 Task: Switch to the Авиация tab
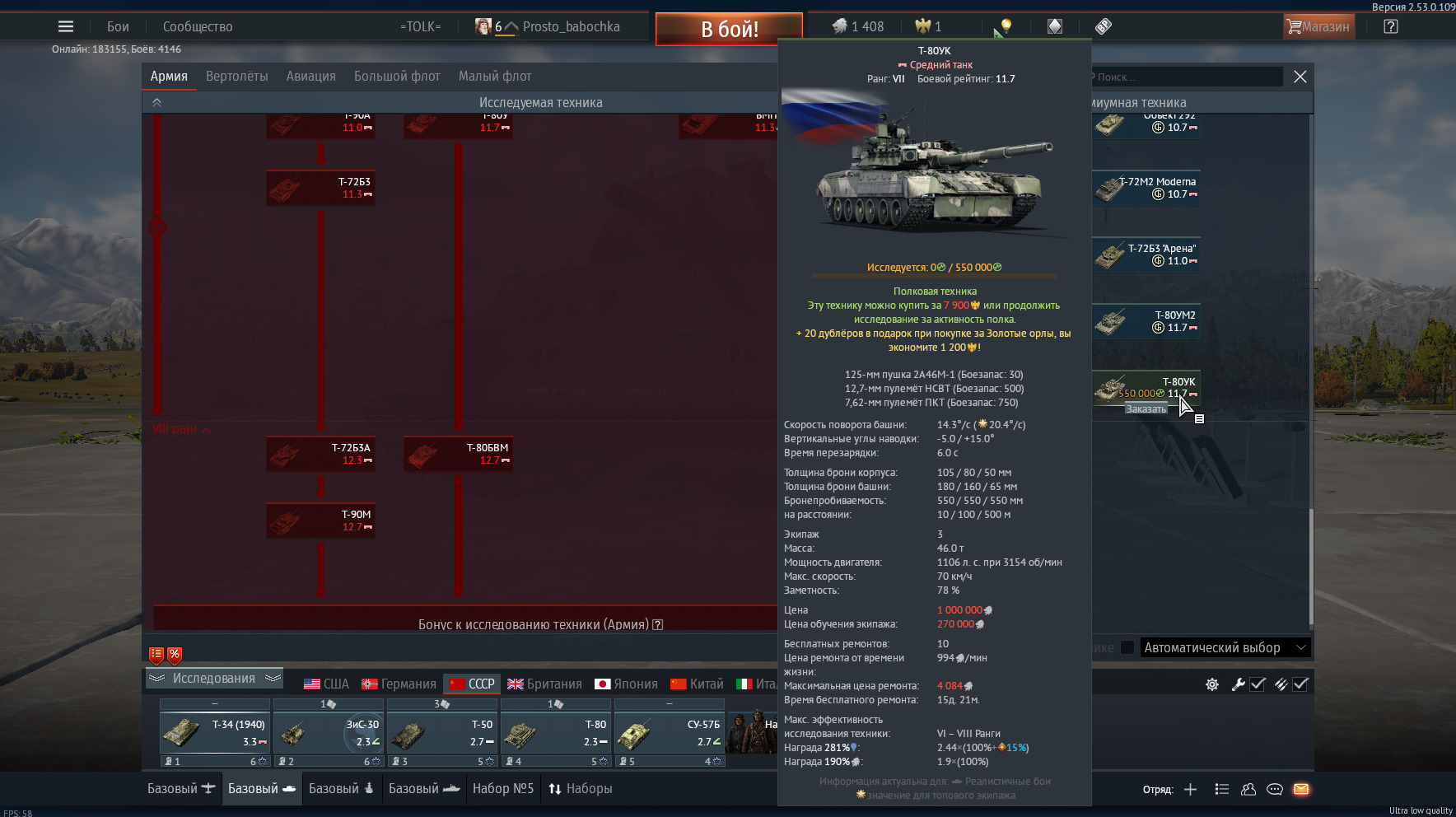(310, 77)
